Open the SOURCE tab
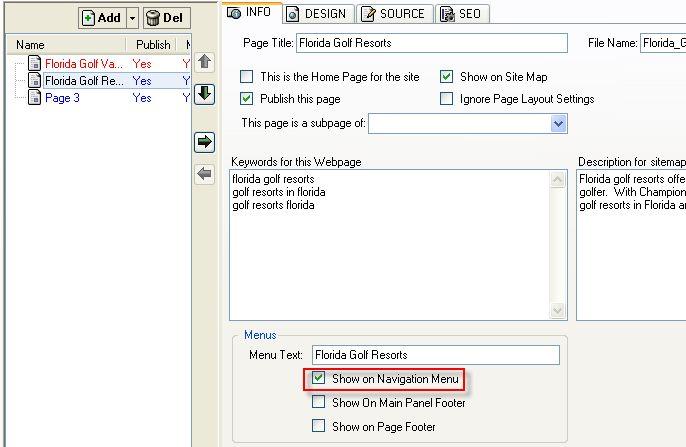 [x=393, y=13]
